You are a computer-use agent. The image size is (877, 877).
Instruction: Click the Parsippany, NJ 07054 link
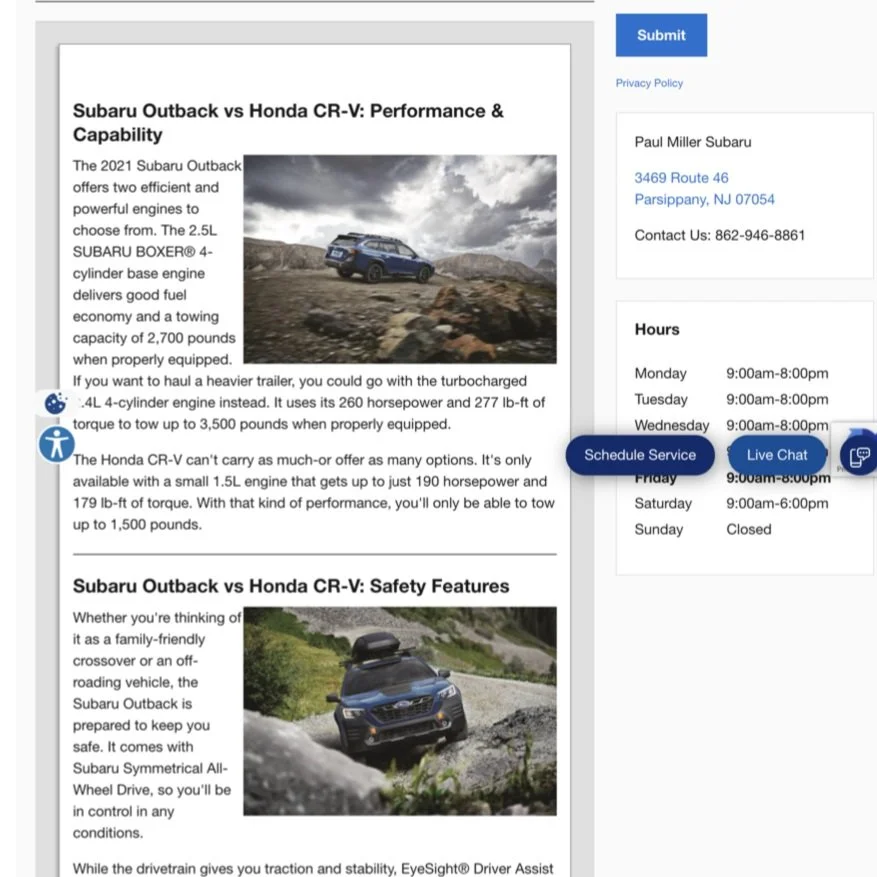[x=704, y=200]
